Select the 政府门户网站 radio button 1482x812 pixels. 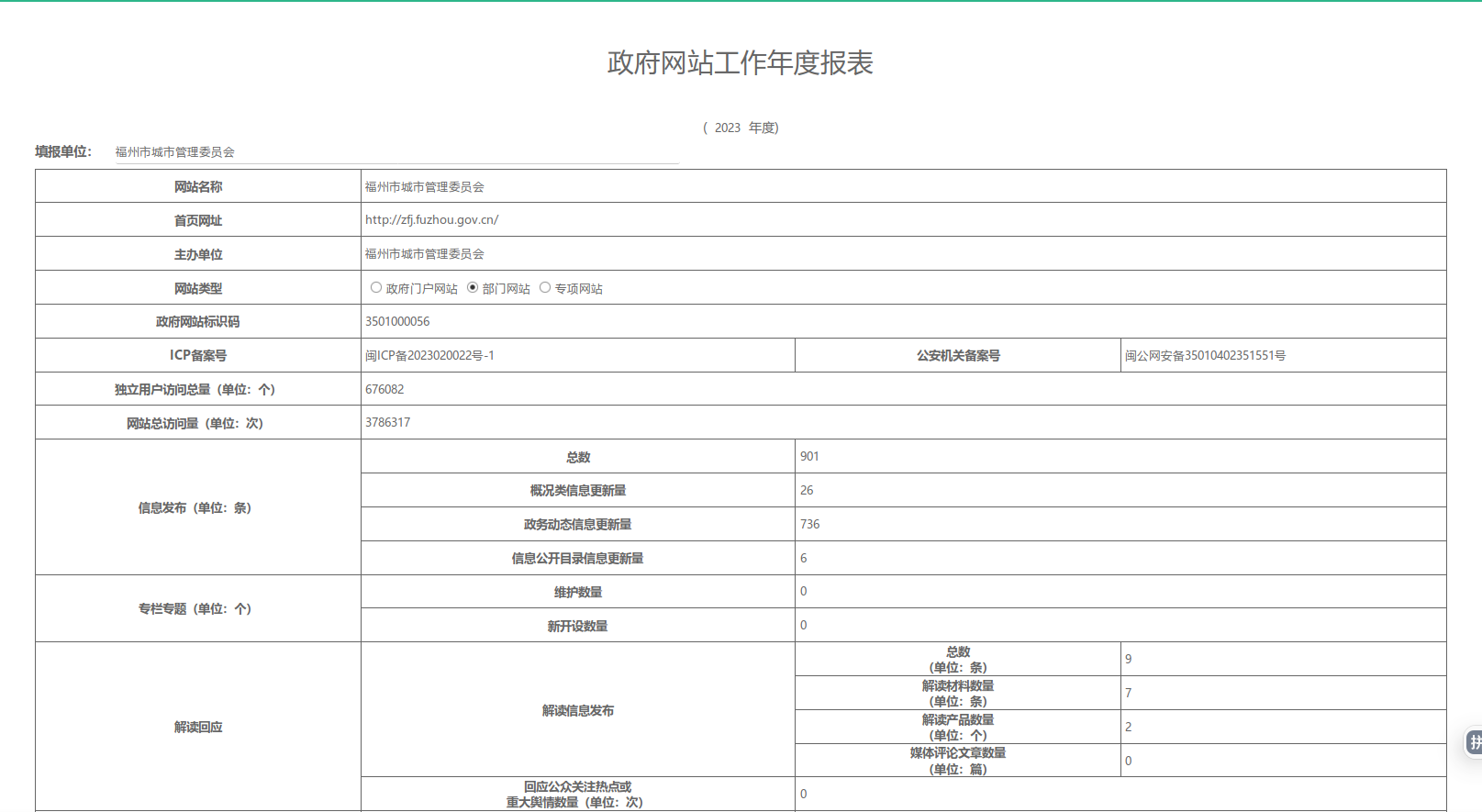(x=376, y=287)
